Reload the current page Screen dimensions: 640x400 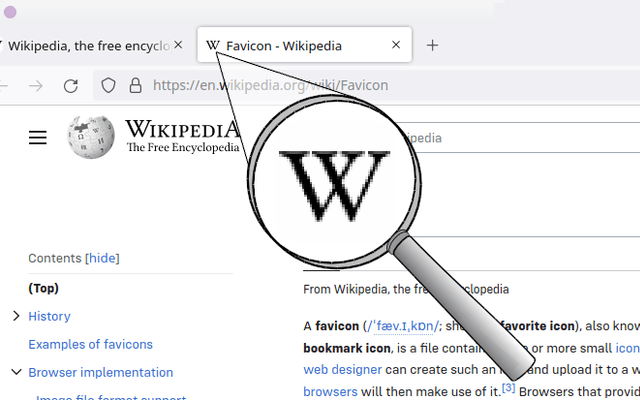71,86
